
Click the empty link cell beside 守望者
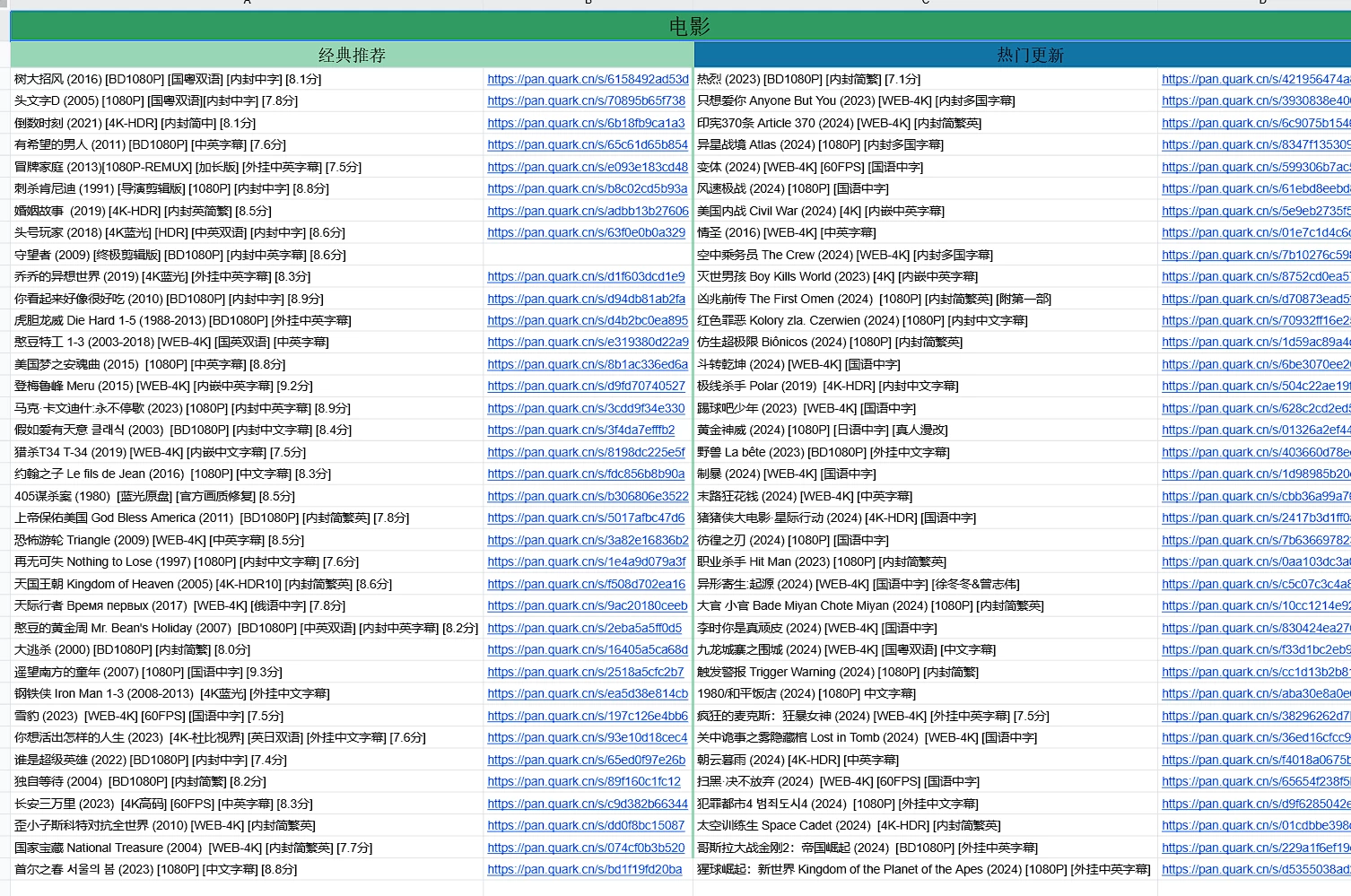click(x=588, y=256)
